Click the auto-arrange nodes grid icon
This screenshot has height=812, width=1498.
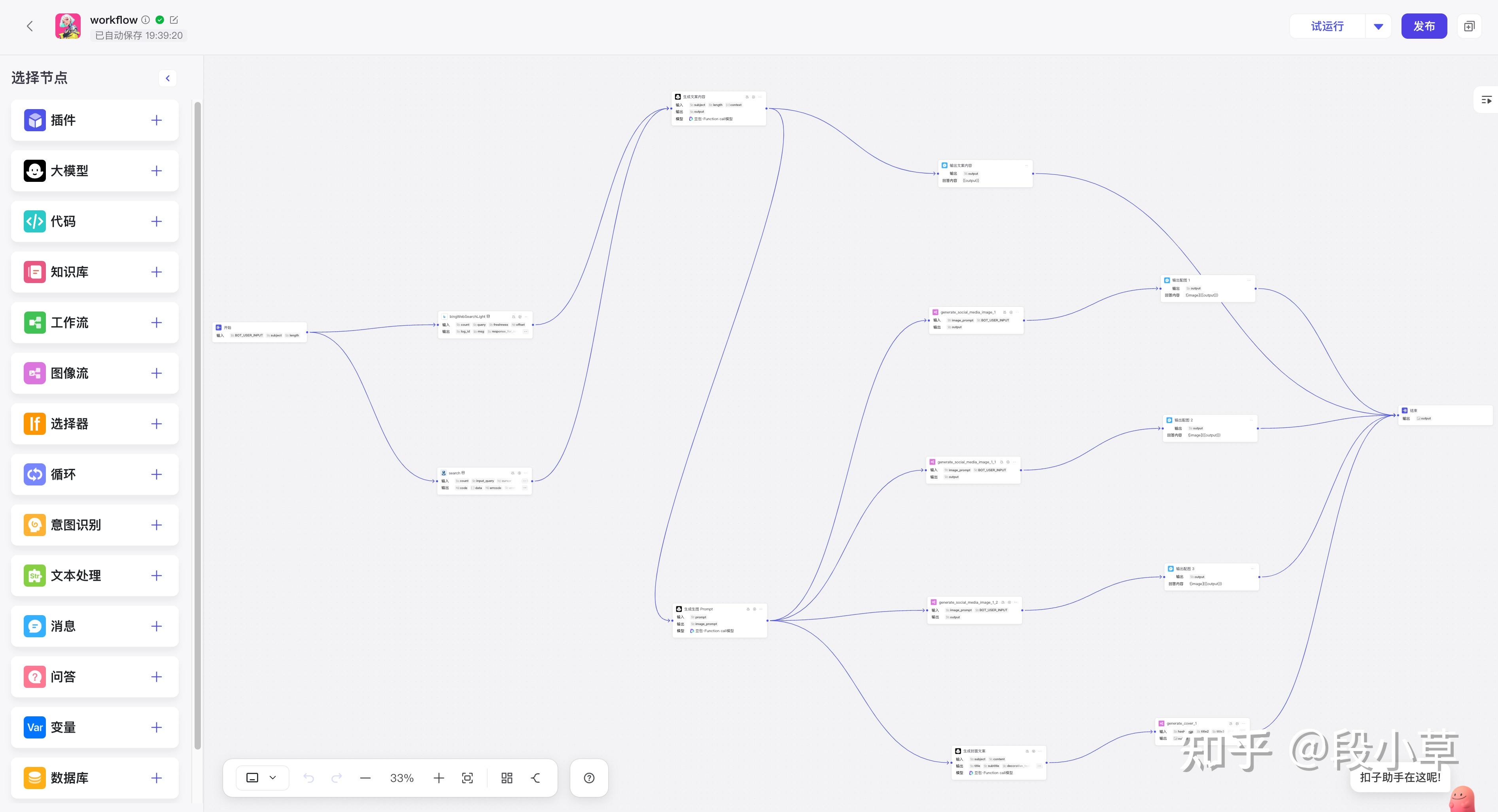point(507,778)
